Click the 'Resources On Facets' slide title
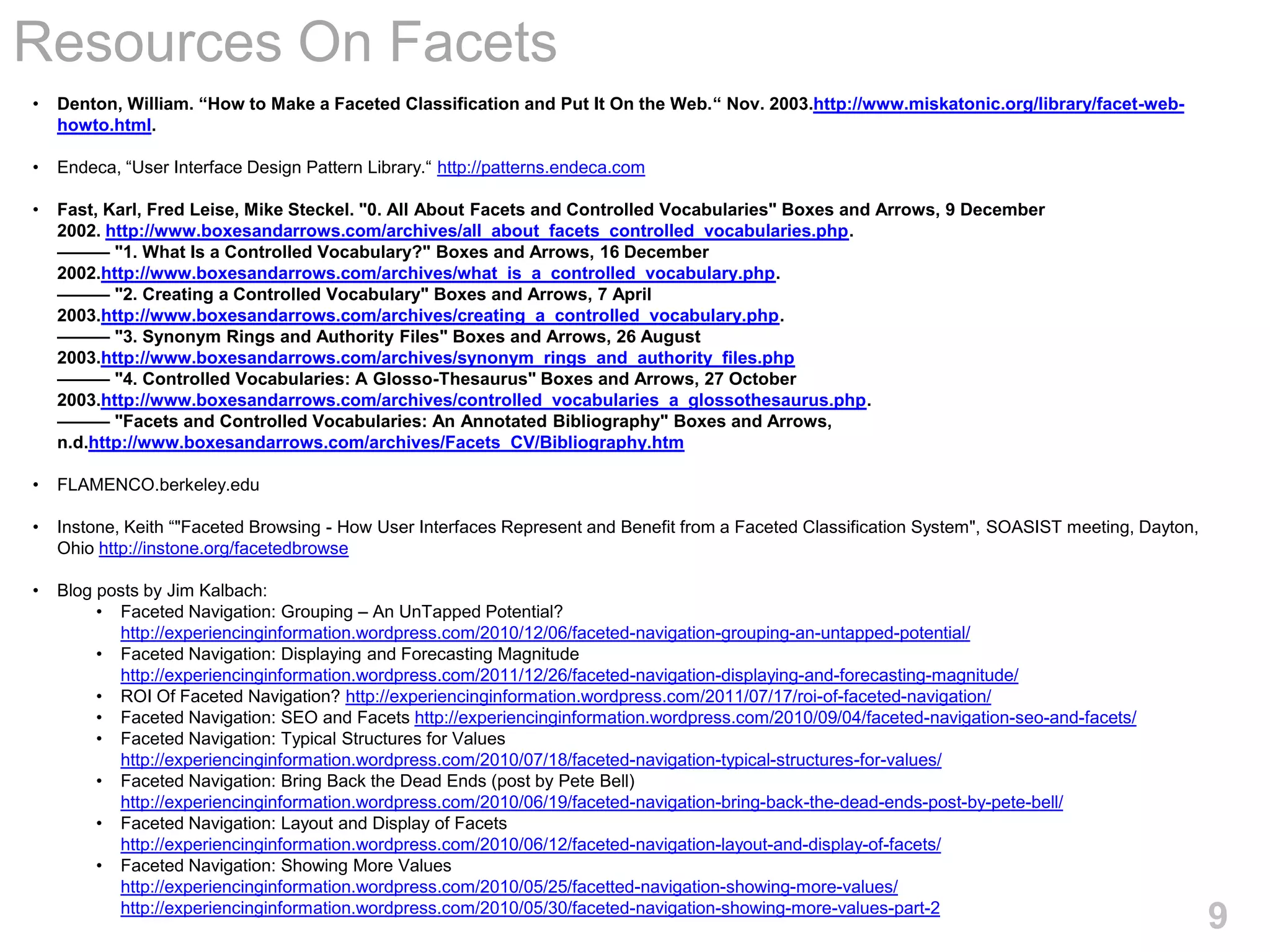The width and height of the screenshot is (1270, 952). 285,42
